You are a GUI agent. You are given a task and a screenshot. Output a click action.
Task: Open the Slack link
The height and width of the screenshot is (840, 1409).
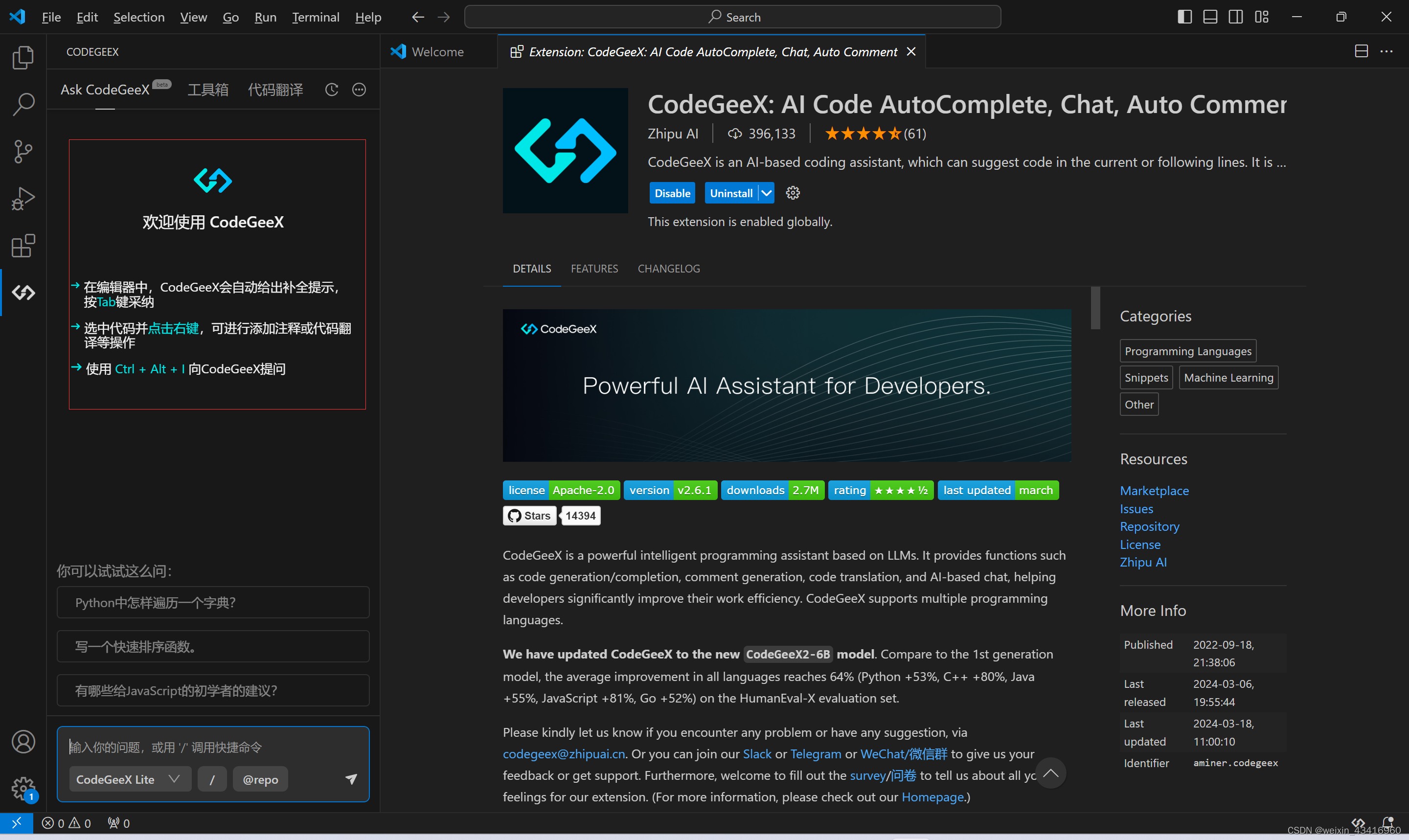[x=756, y=753]
